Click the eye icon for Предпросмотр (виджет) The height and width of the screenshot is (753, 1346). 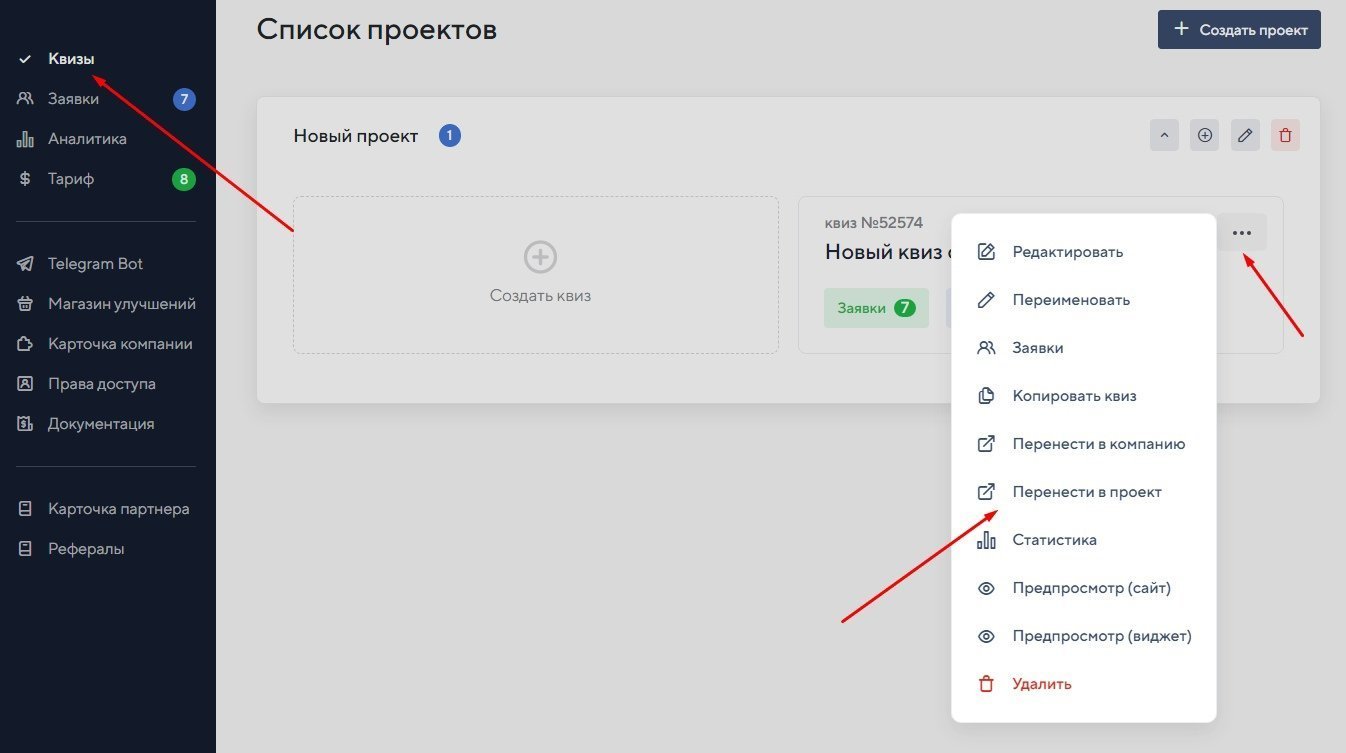(x=986, y=636)
